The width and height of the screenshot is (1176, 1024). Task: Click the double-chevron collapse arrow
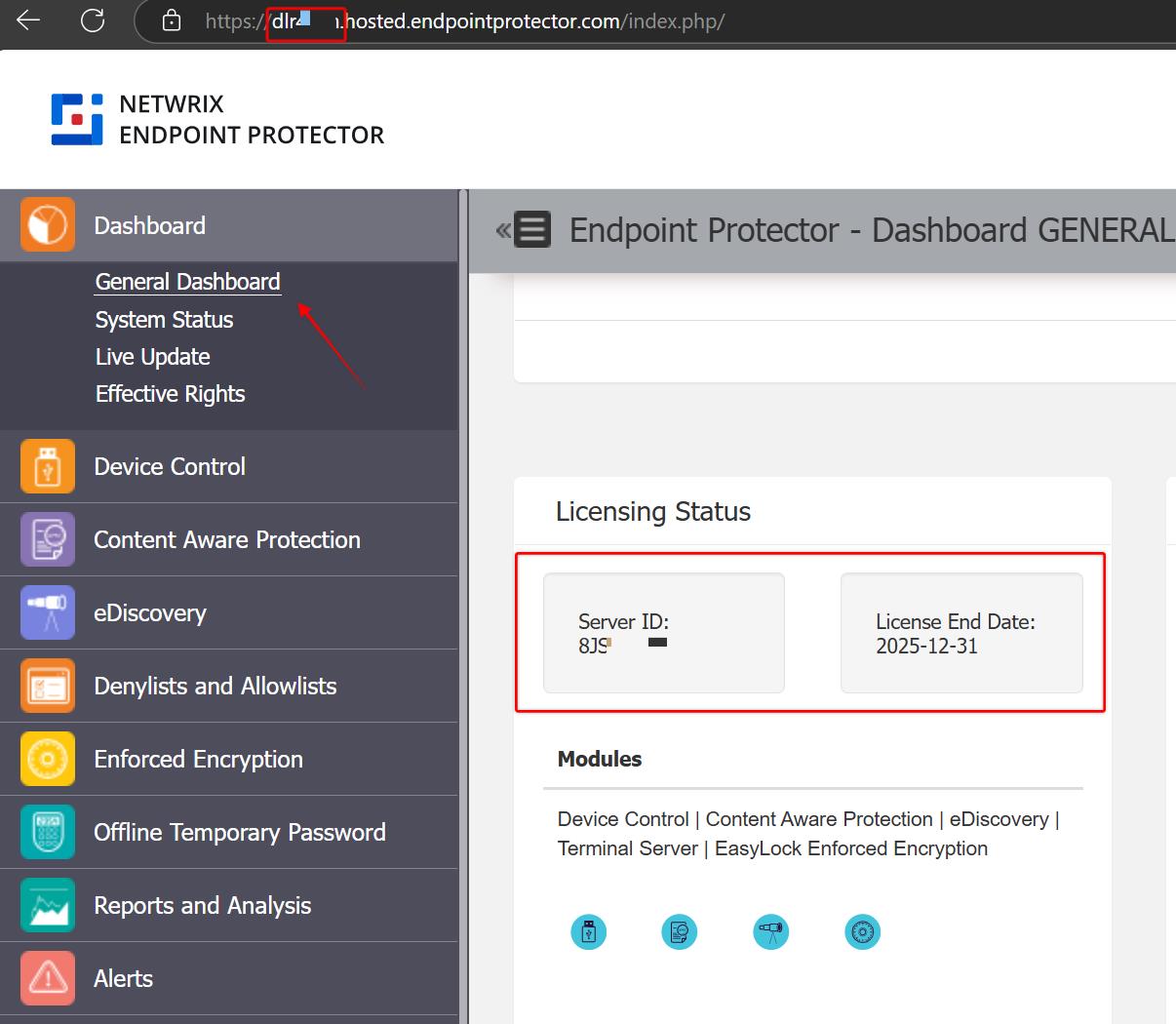click(503, 231)
